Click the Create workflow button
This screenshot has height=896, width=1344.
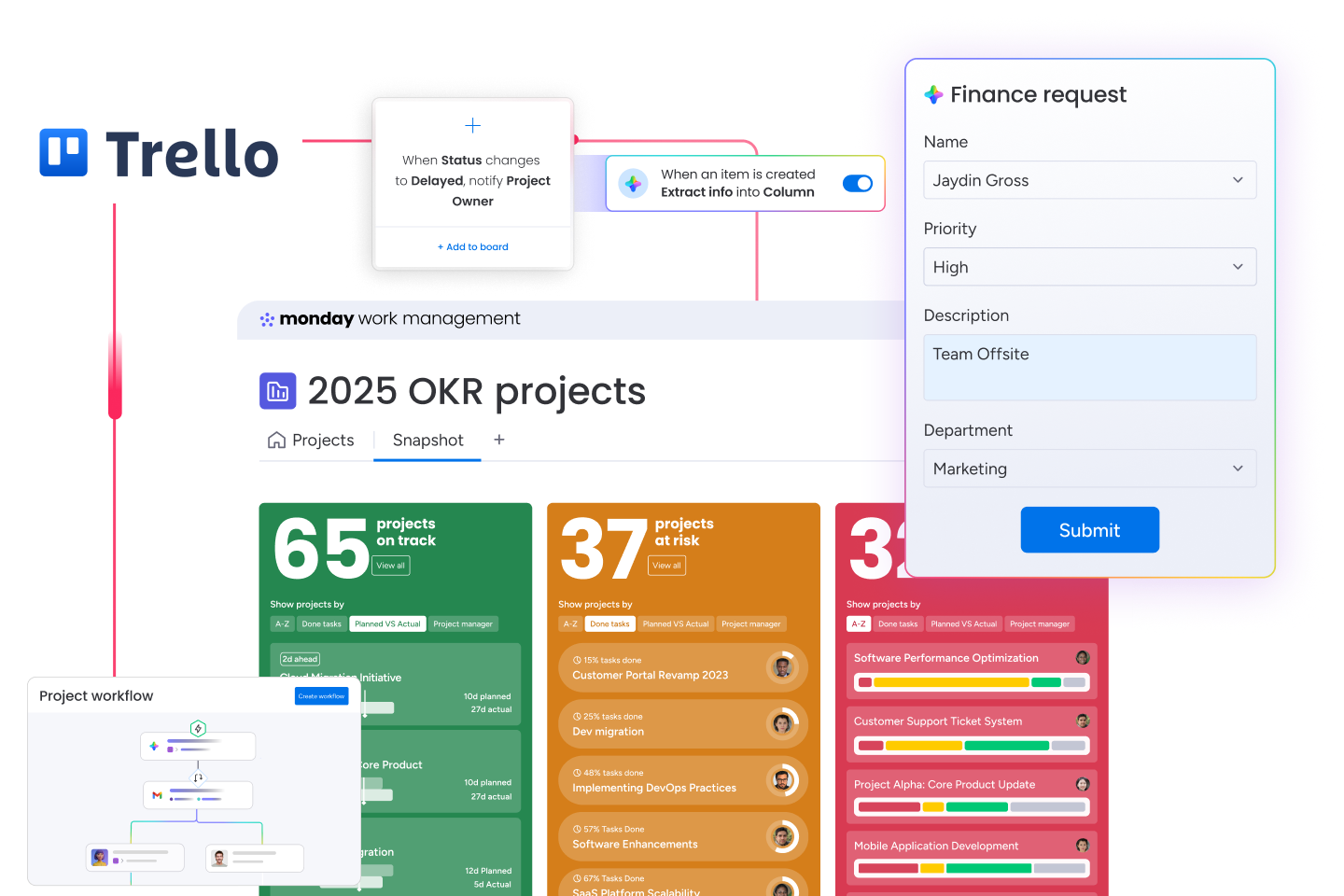tap(322, 696)
